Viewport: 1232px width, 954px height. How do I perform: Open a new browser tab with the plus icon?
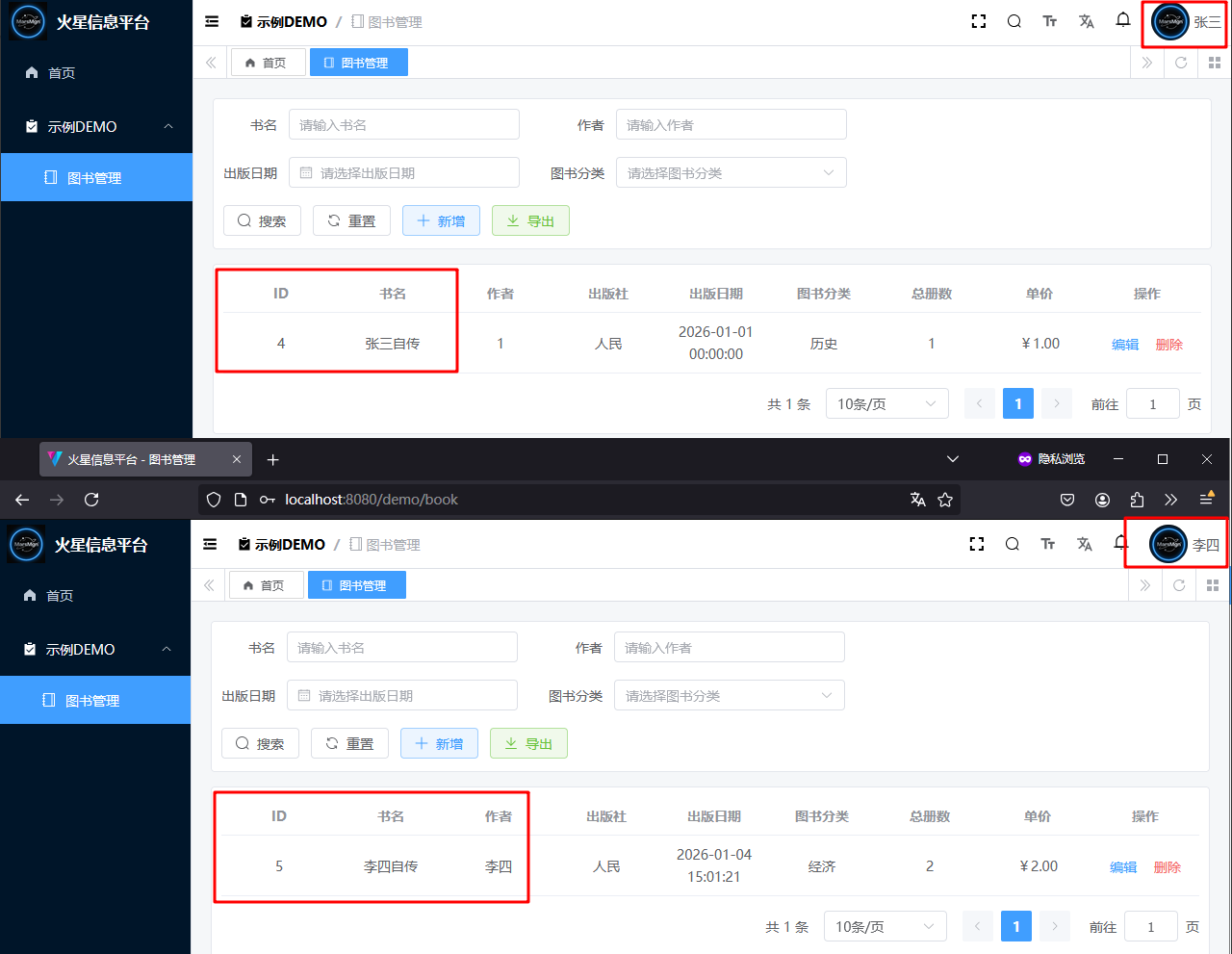coord(272,460)
